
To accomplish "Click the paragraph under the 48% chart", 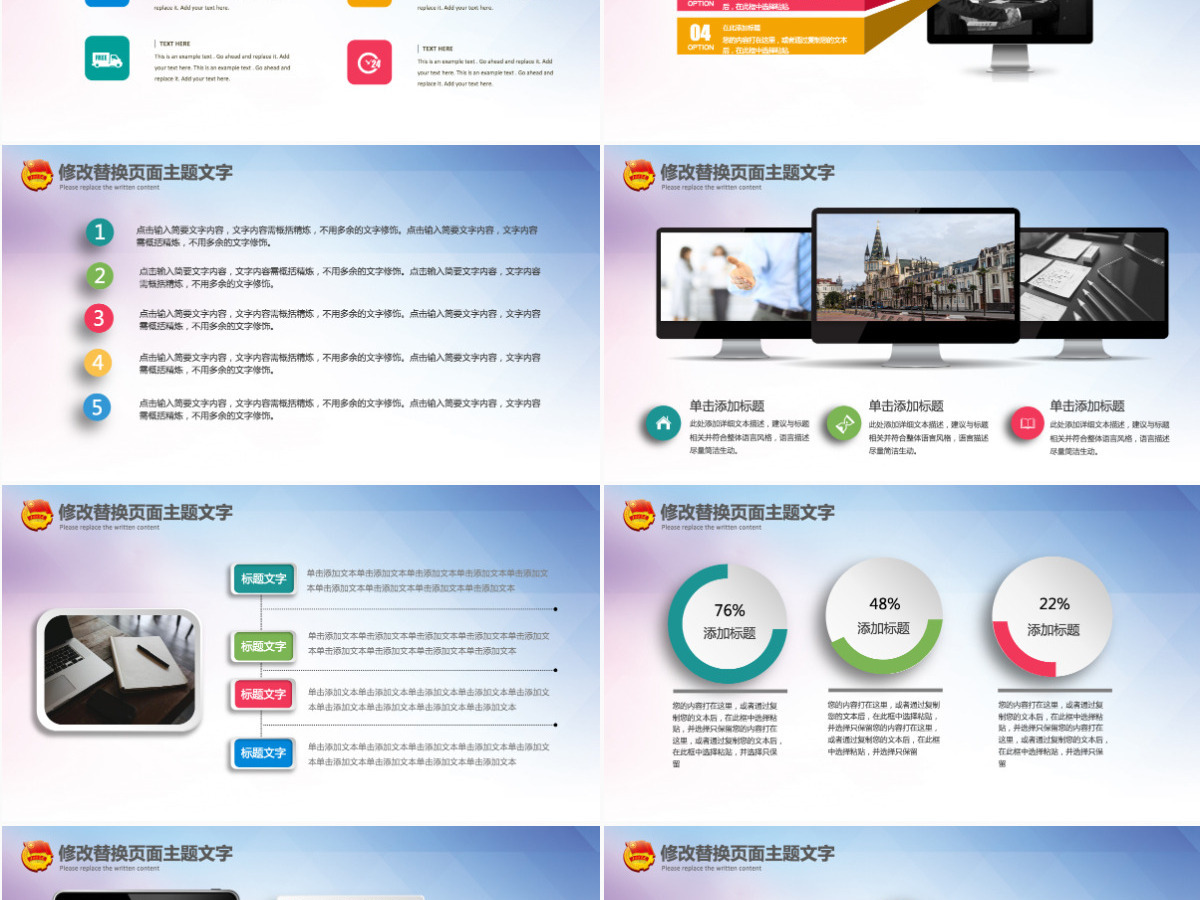I will click(884, 728).
